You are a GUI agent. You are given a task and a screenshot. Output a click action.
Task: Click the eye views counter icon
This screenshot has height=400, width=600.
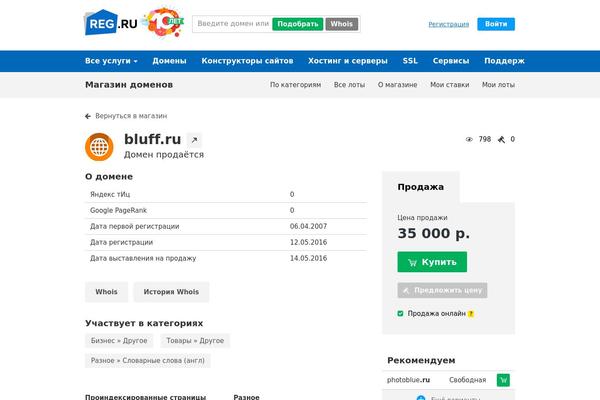coord(469,139)
